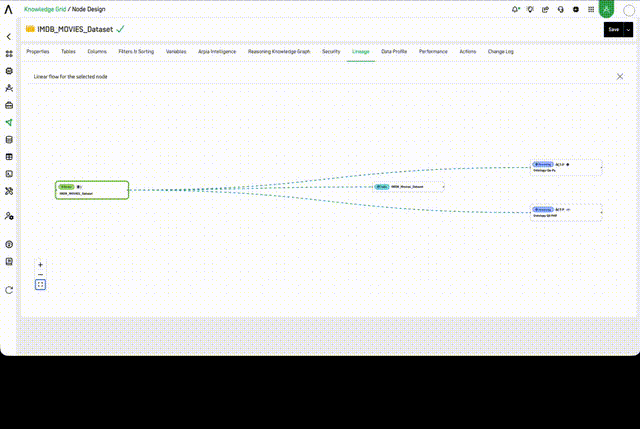
Task: Open the four-squares dashboard sidebar icon
Action: coord(9,53)
